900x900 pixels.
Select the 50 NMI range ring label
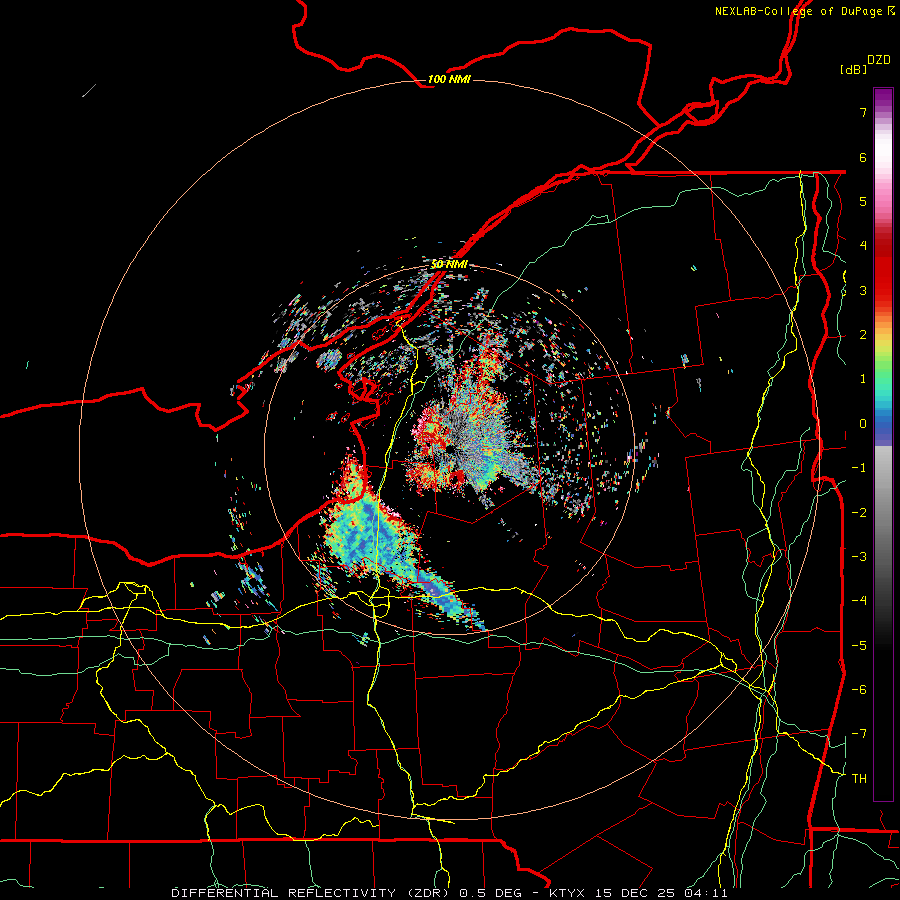(449, 265)
